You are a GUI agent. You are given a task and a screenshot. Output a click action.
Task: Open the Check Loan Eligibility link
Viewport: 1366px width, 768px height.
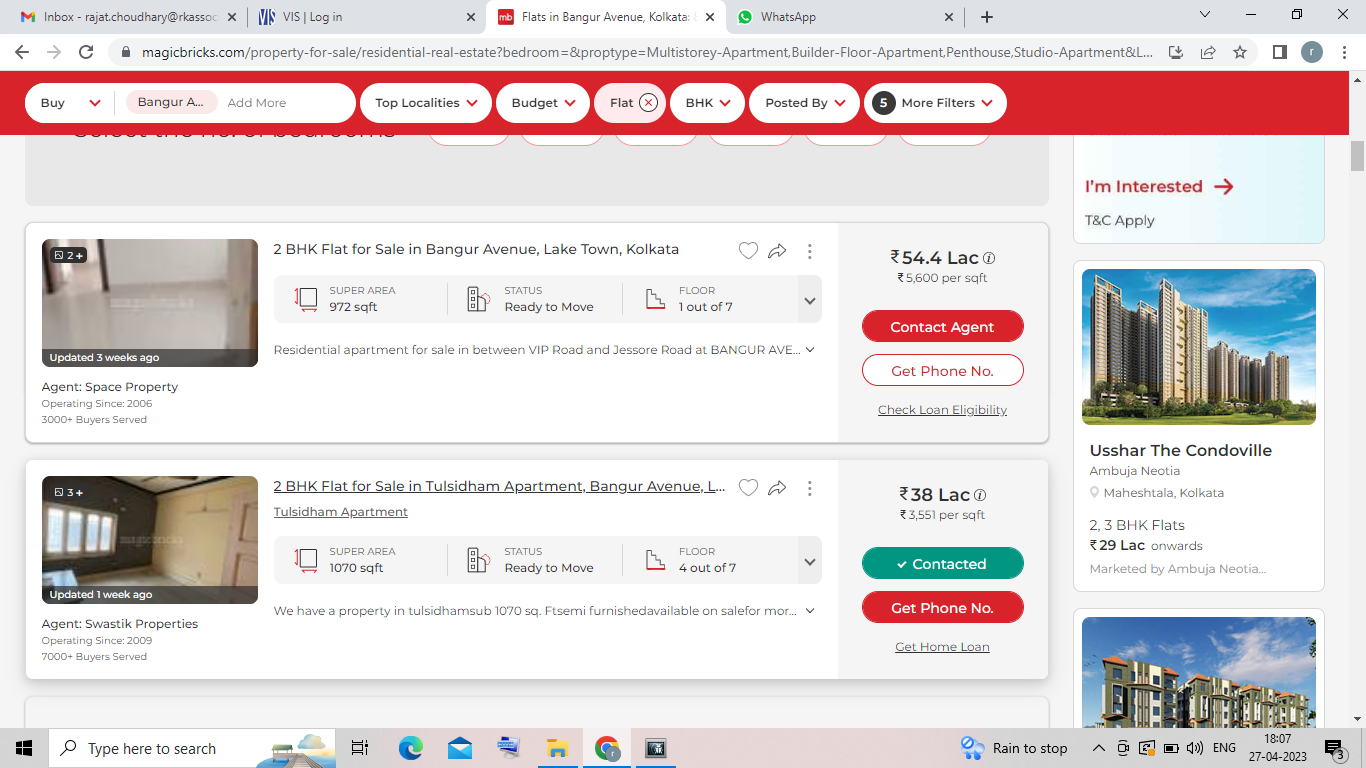(942, 410)
